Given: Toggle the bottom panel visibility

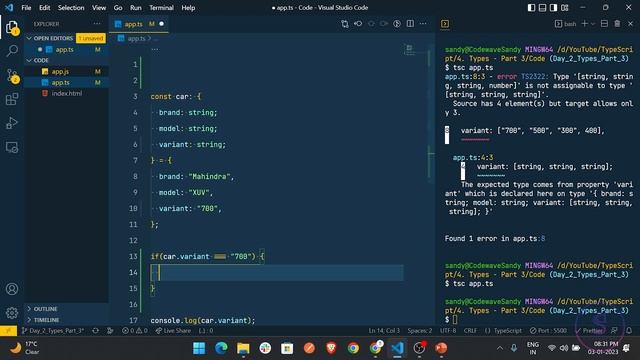Looking at the screenshot, I should click(542, 8).
